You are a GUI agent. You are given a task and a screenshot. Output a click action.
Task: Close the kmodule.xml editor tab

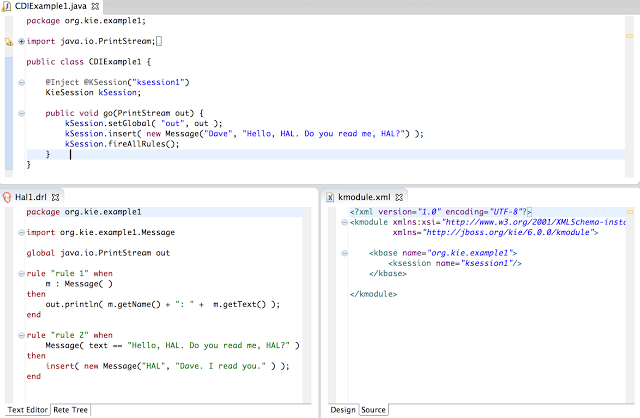coord(398,198)
